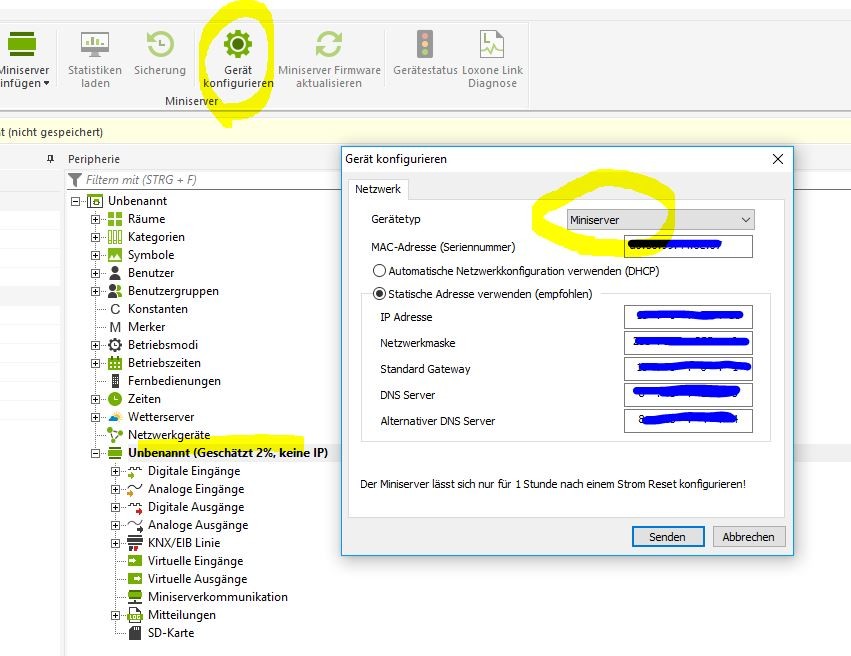Select the Analoge Ausgänge icon
Image resolution: width=851 pixels, height=656 pixels.
click(135, 525)
